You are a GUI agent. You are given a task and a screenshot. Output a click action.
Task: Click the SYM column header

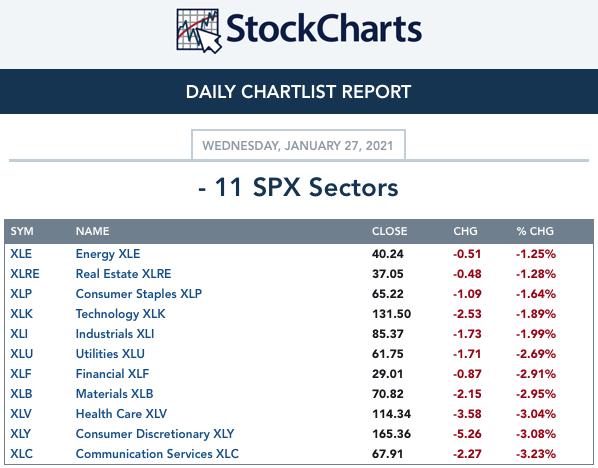pyautogui.click(x=22, y=231)
